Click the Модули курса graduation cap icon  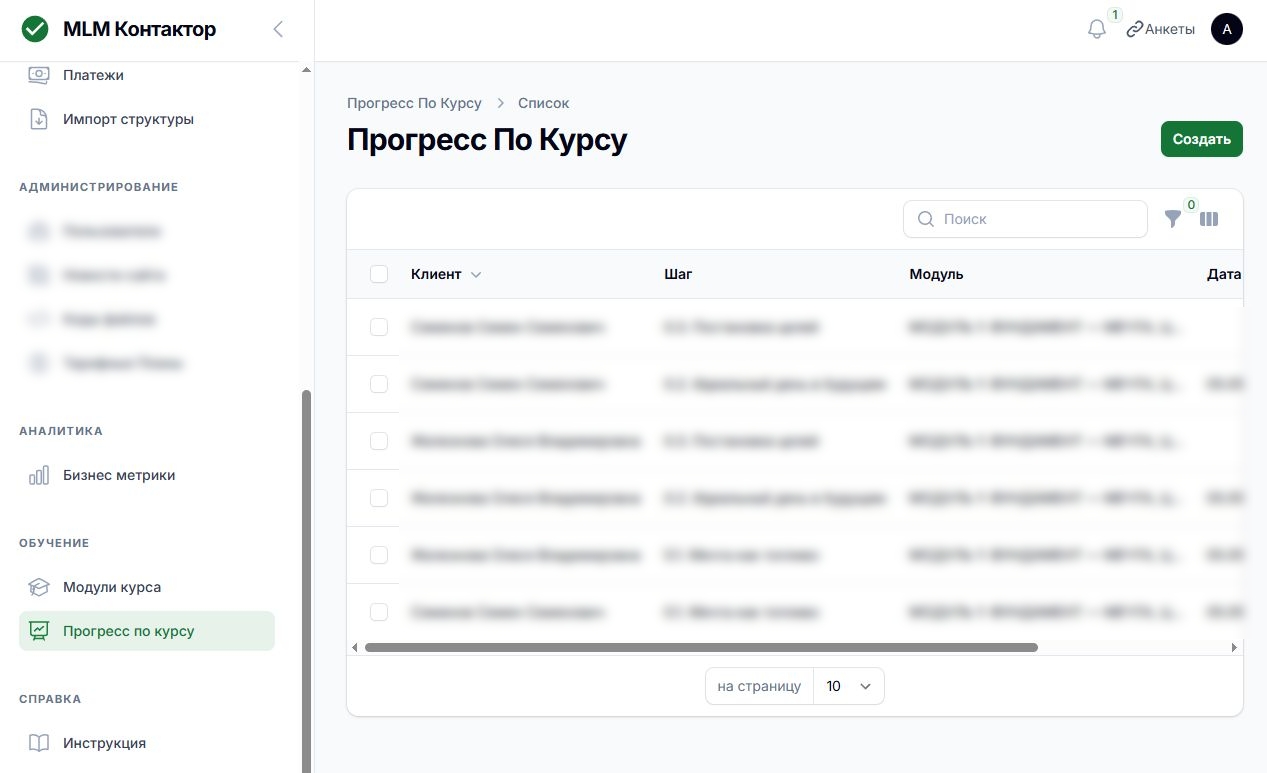pos(39,587)
